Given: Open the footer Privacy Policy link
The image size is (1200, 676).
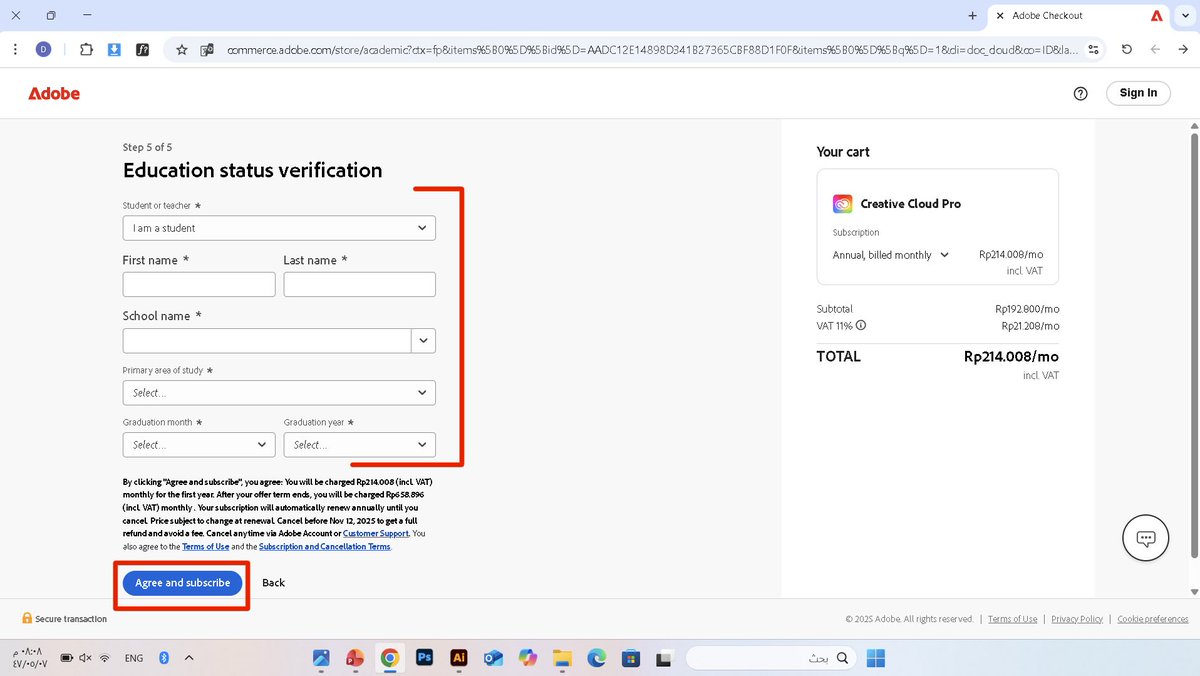Looking at the screenshot, I should [1077, 619].
